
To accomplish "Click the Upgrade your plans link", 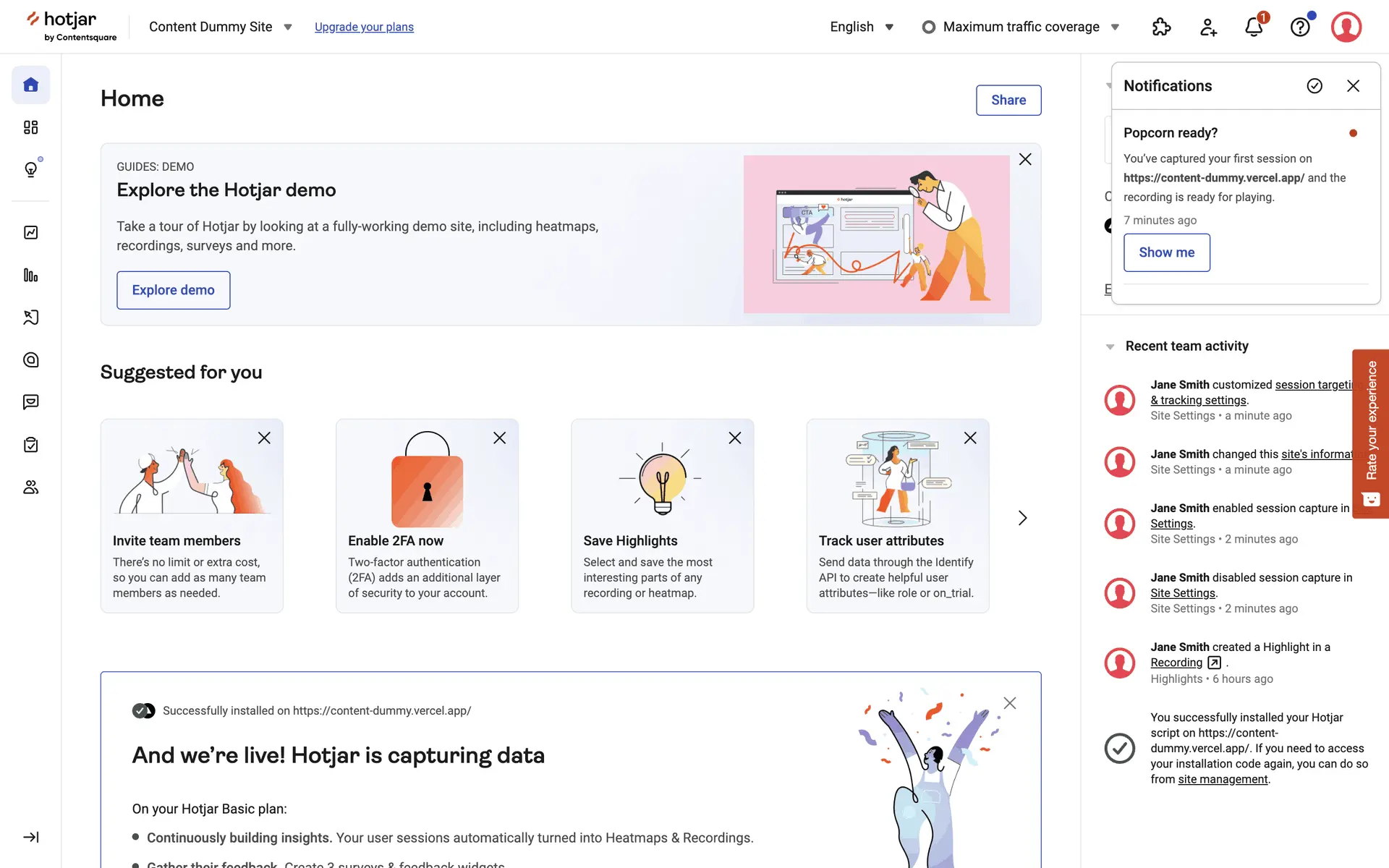I will pyautogui.click(x=364, y=27).
